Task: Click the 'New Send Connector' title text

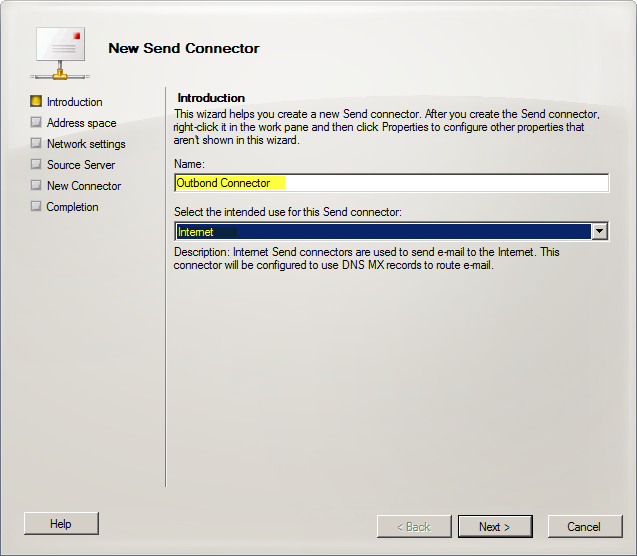Action: [184, 48]
